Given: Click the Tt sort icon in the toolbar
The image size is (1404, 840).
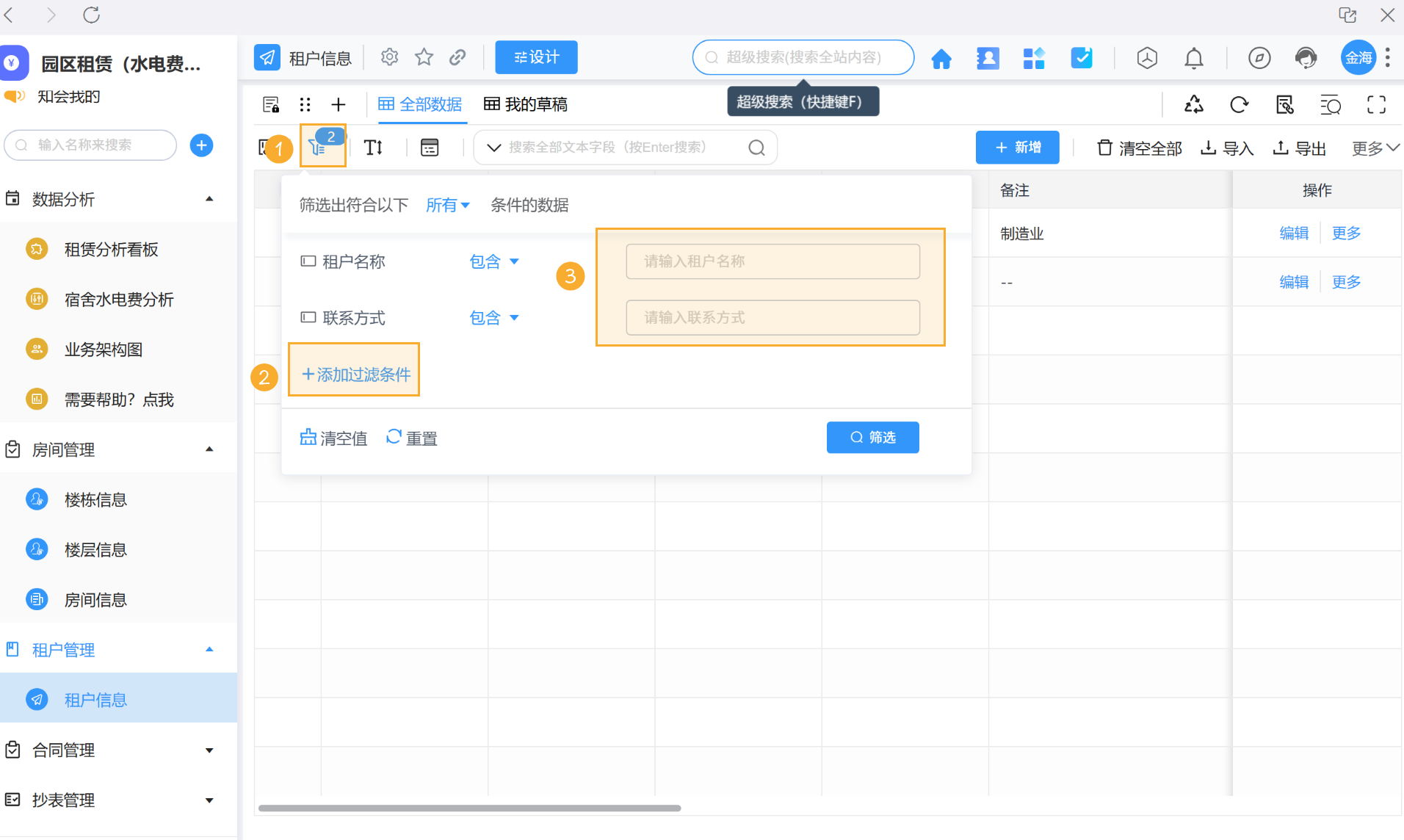Looking at the screenshot, I should click(x=373, y=147).
